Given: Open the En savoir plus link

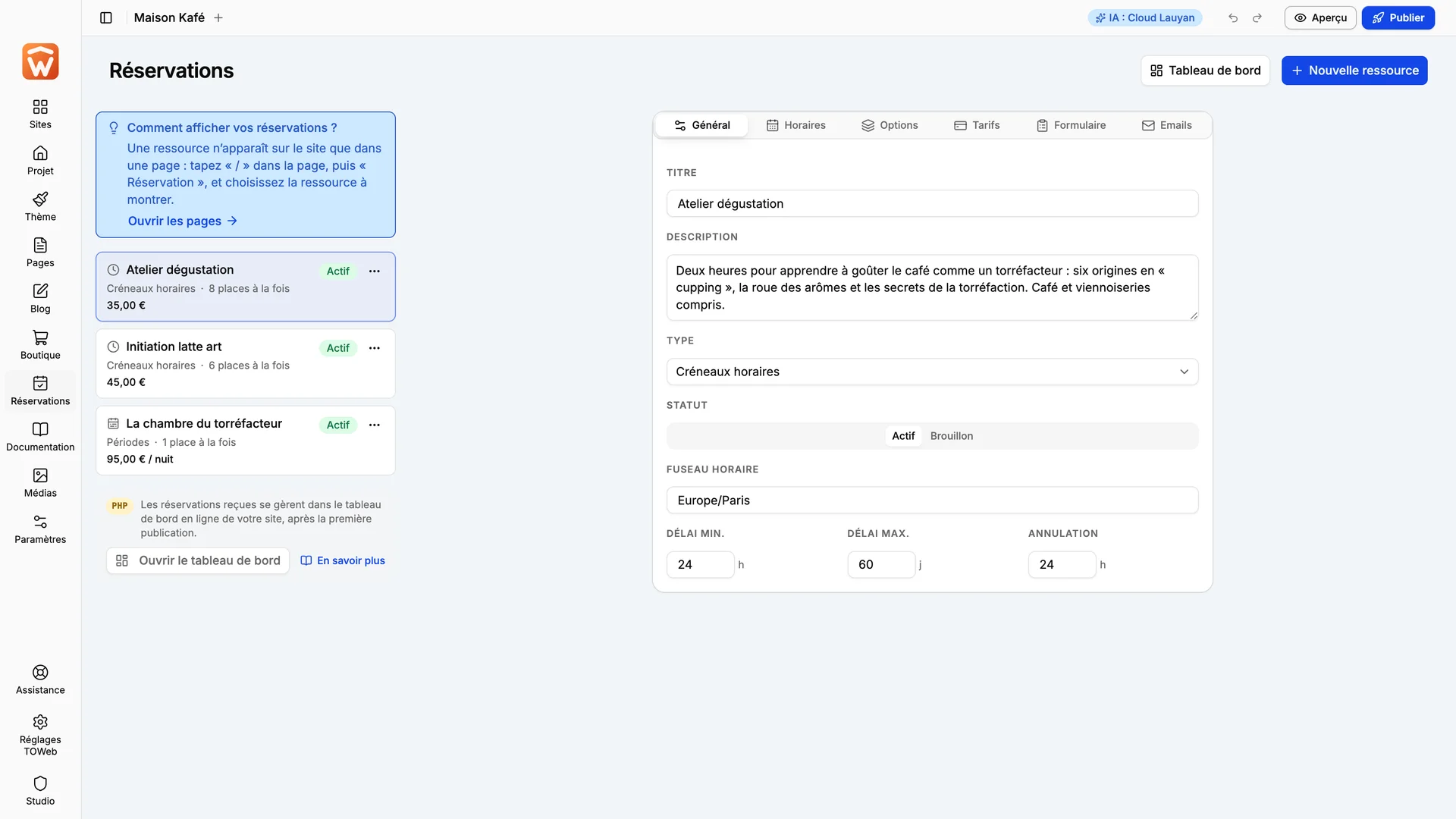Looking at the screenshot, I should (x=343, y=560).
